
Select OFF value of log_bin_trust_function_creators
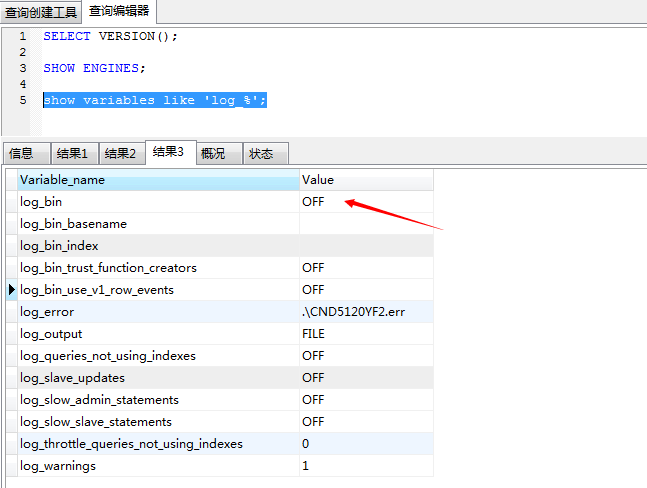pyautogui.click(x=366, y=268)
